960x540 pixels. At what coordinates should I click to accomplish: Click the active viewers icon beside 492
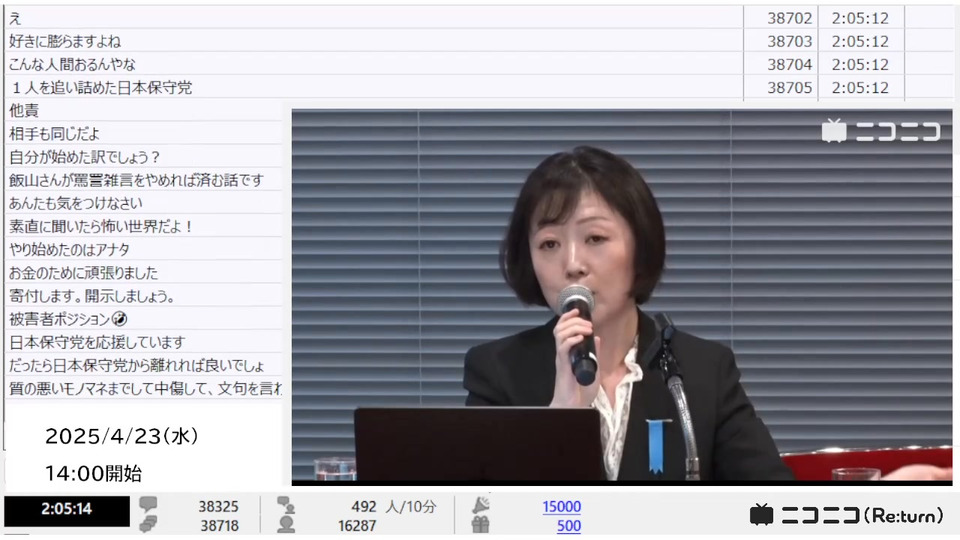click(286, 505)
